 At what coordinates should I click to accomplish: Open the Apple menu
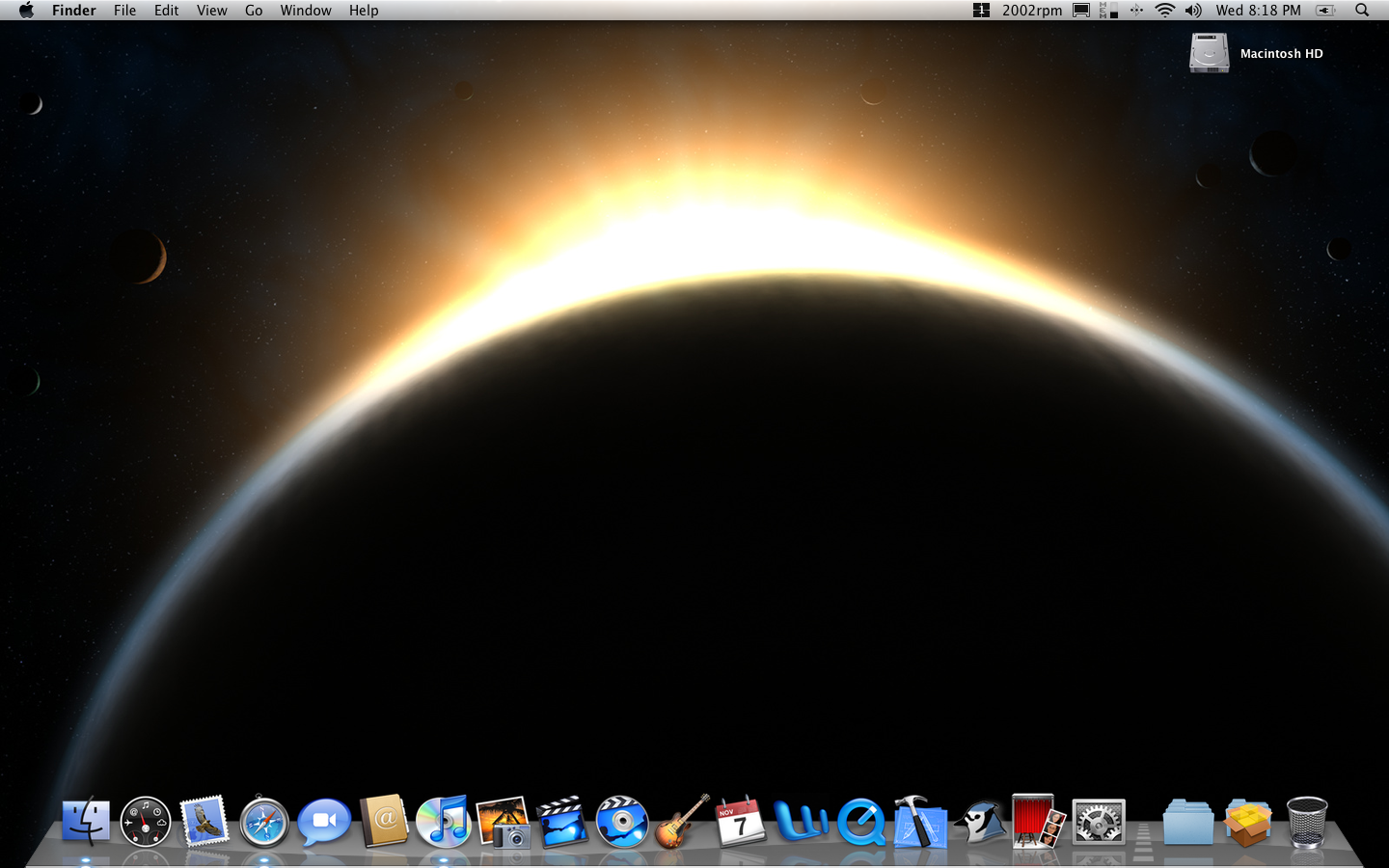pyautogui.click(x=26, y=11)
